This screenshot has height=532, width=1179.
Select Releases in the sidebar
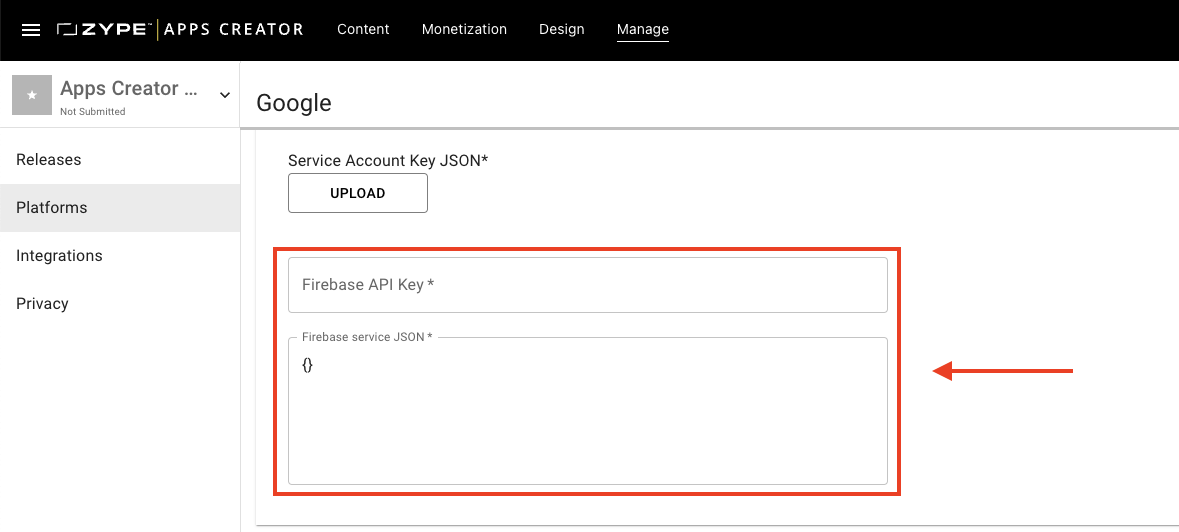[120, 160]
